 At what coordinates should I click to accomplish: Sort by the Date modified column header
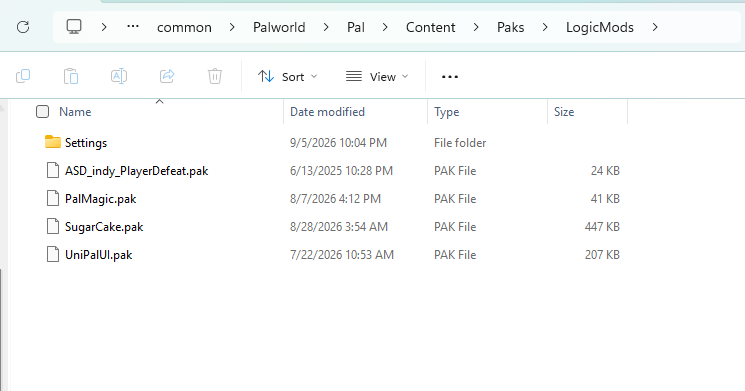point(327,112)
